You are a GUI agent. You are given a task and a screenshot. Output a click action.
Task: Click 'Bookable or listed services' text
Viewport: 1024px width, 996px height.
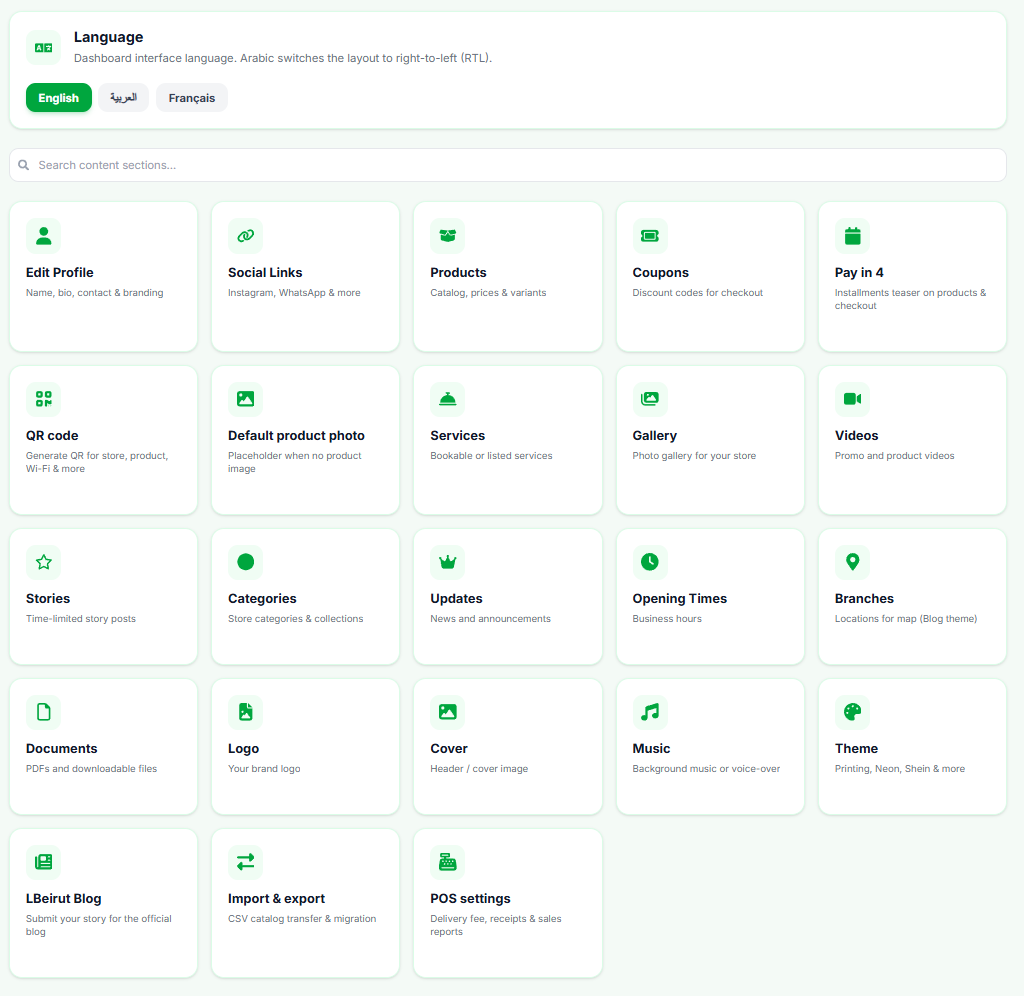(491, 456)
